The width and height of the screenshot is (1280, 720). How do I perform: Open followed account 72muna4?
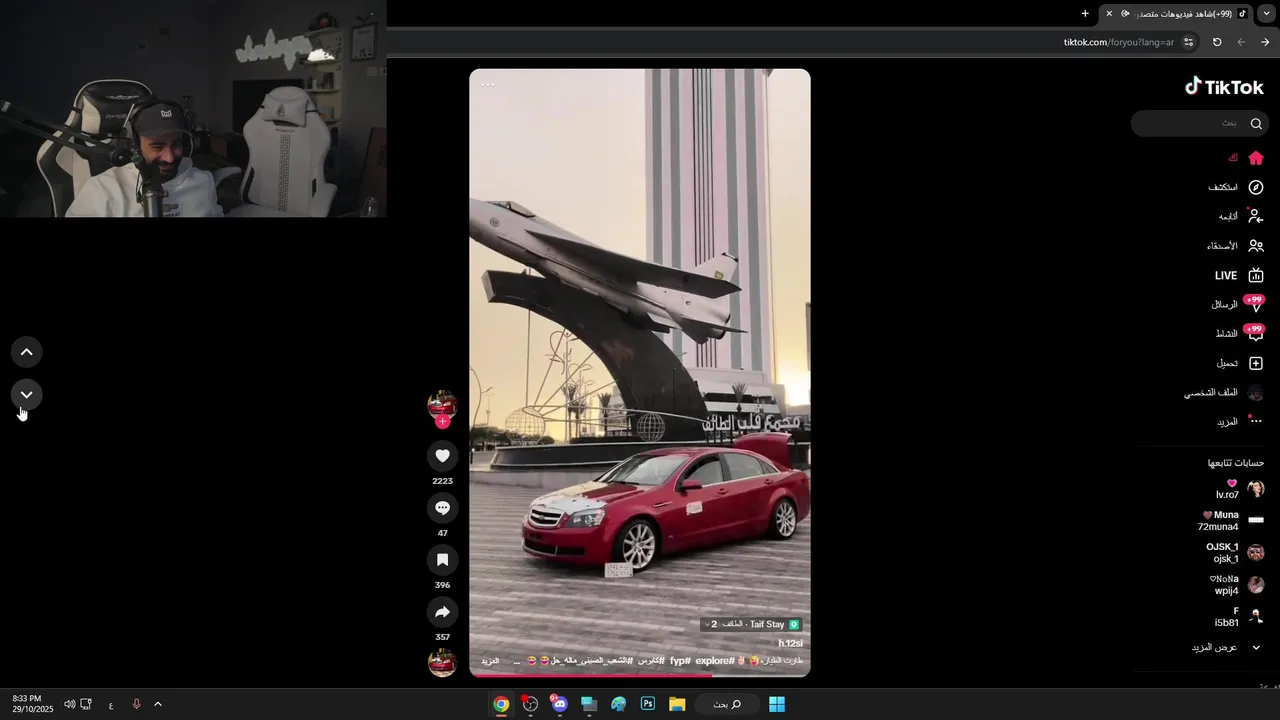1231,521
